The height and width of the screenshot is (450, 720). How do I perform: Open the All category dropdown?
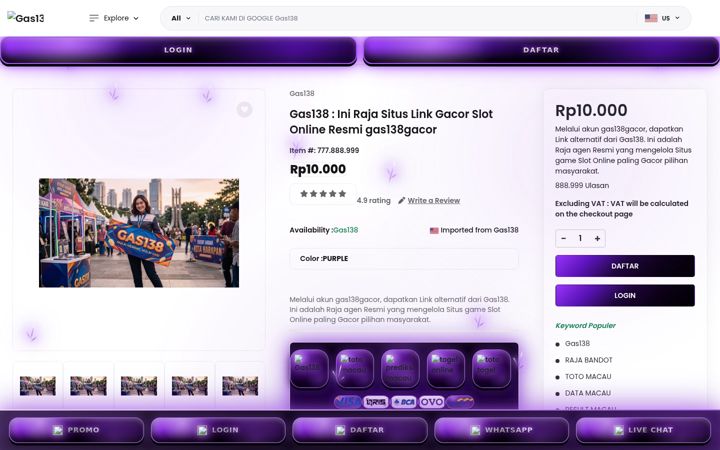[180, 18]
